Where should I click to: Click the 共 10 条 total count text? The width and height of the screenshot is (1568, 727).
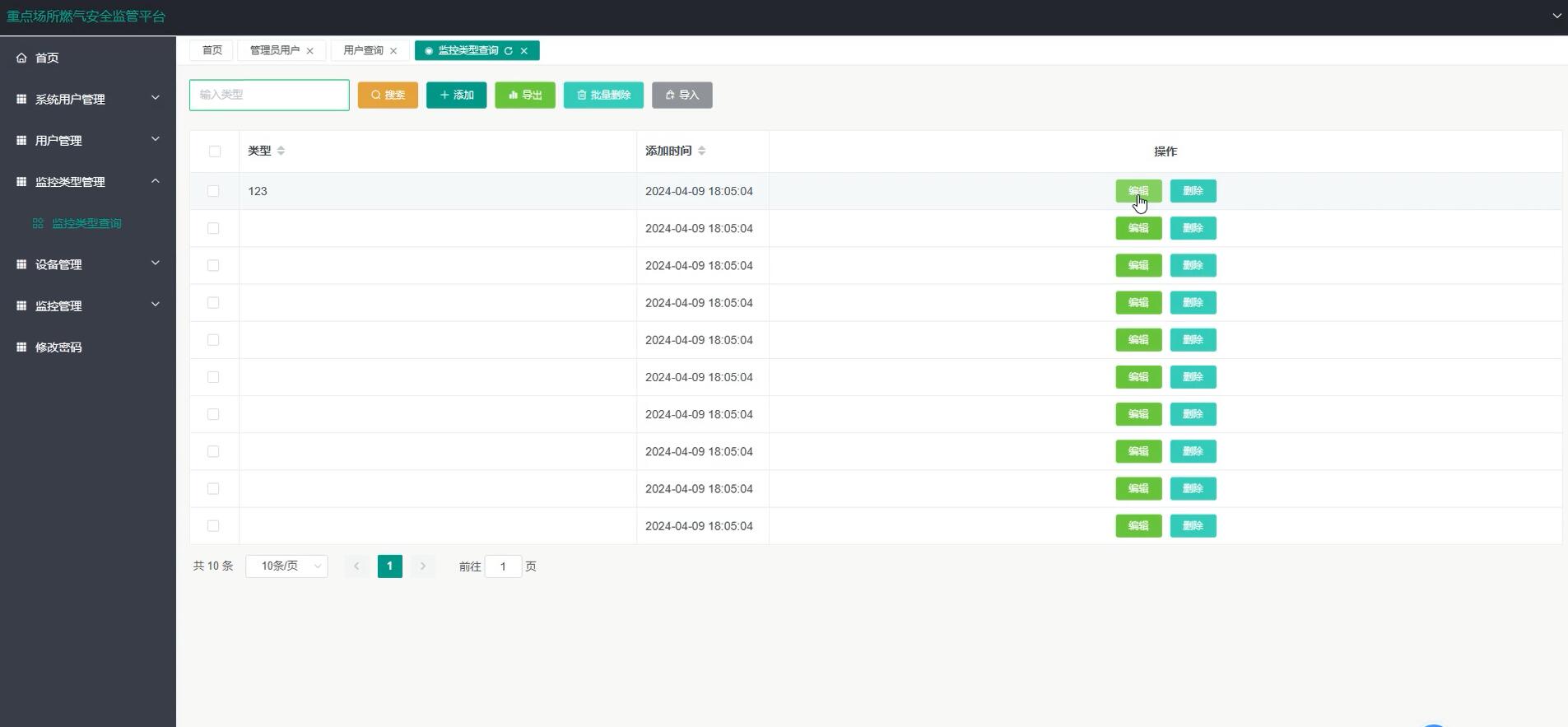click(213, 566)
